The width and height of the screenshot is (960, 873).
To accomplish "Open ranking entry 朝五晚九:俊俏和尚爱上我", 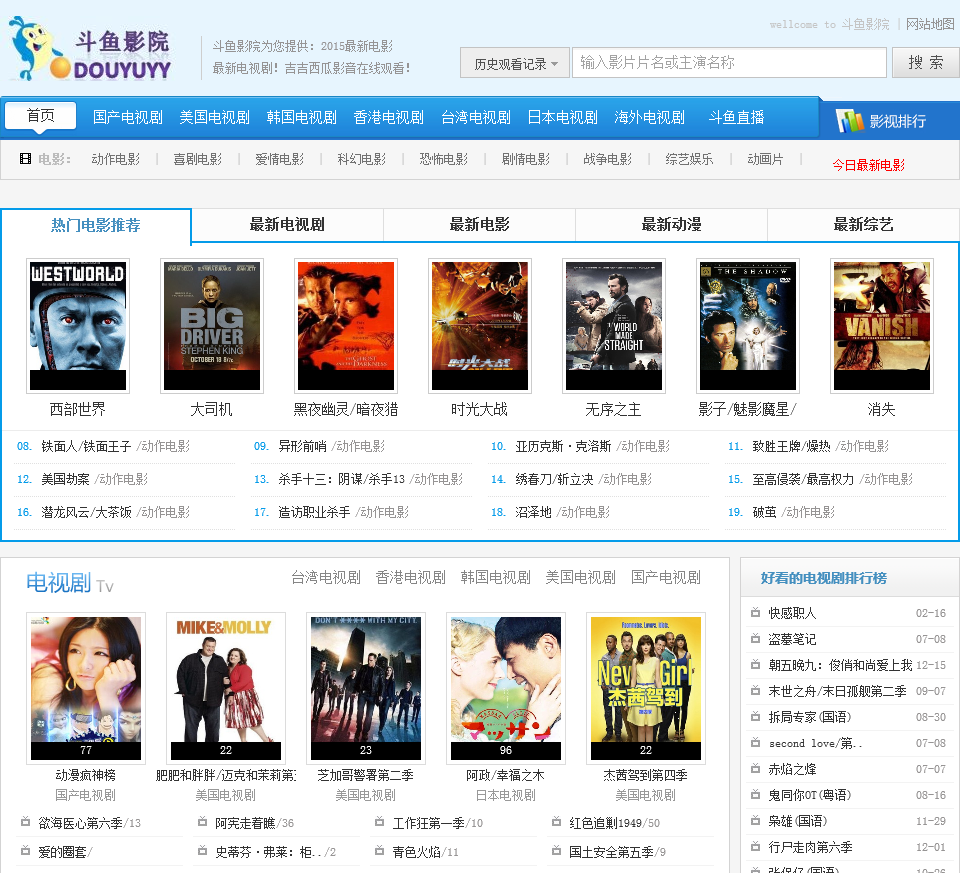I will pos(840,665).
